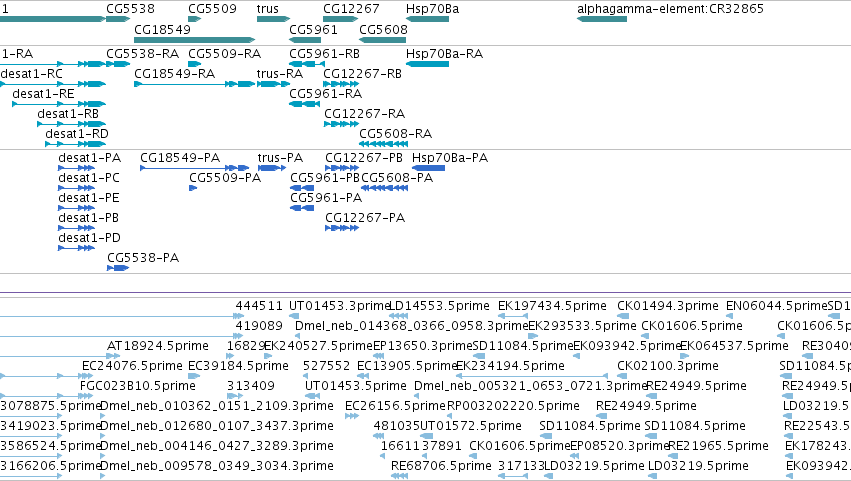Click EST UT01453.5prime label

click(355, 387)
